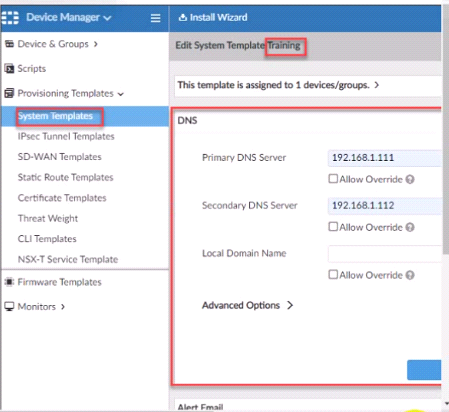Open help for Primary DNS Allow Override
The image size is (449, 412).
410,179
